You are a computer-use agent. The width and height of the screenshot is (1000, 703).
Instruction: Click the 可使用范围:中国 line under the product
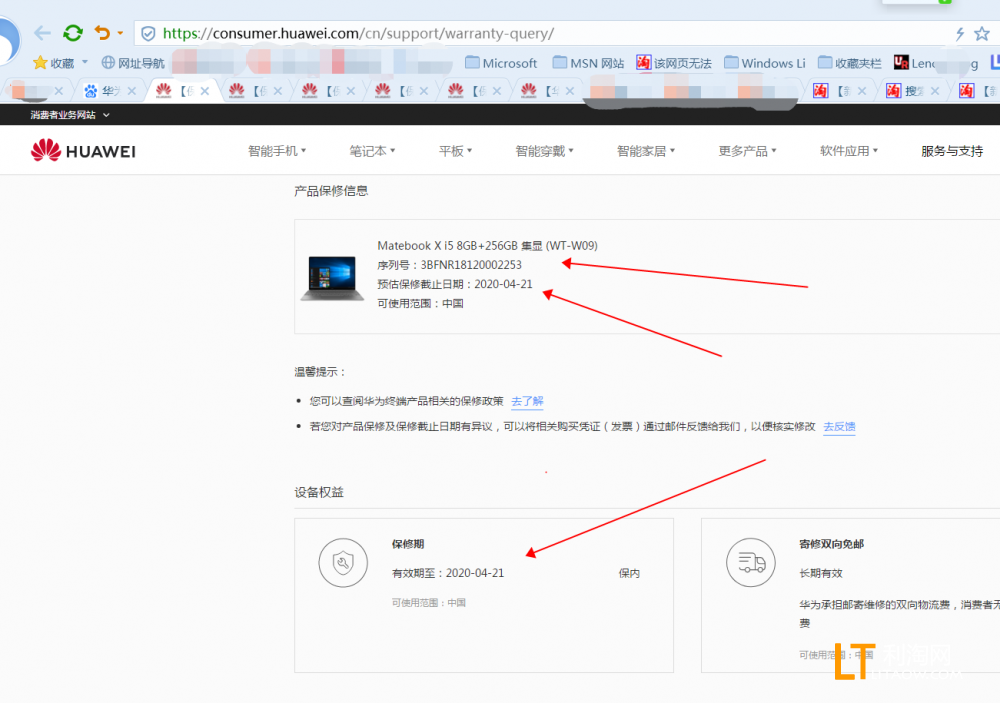tap(420, 304)
